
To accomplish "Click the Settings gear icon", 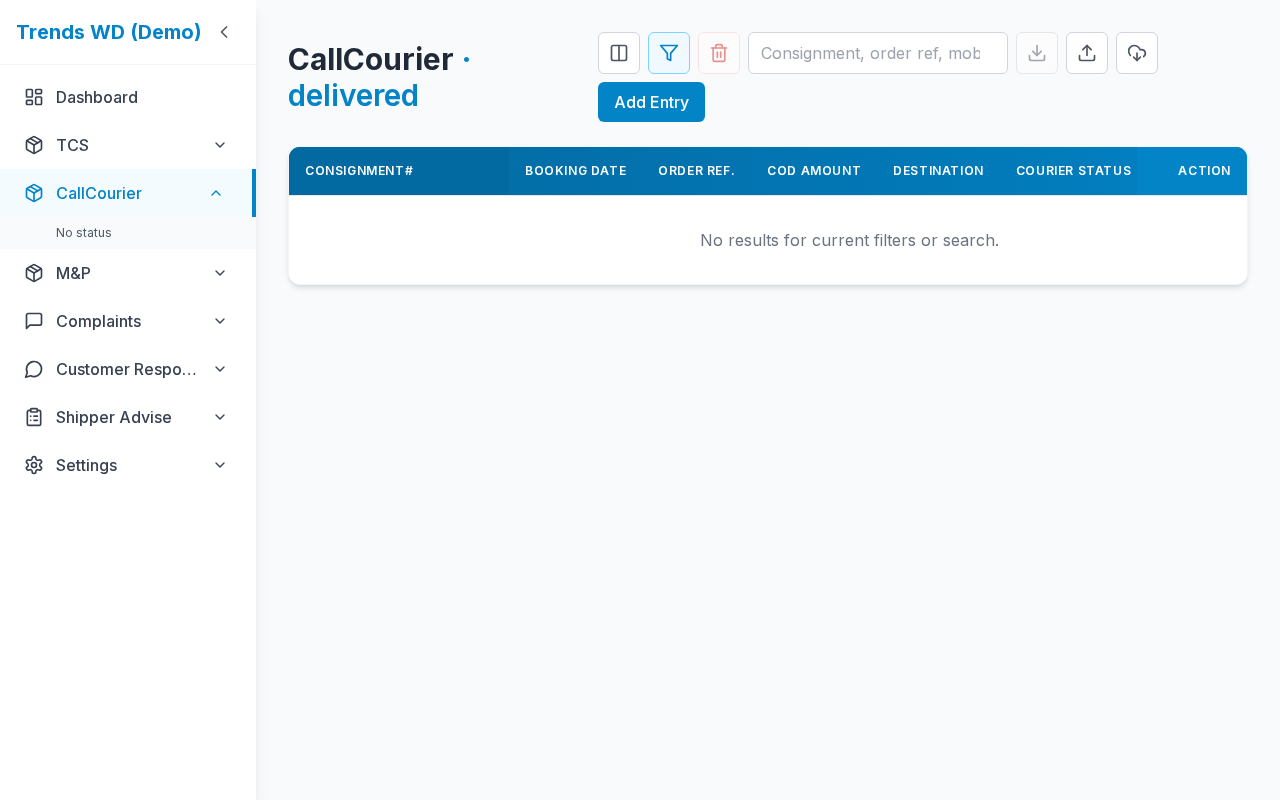I will (34, 465).
